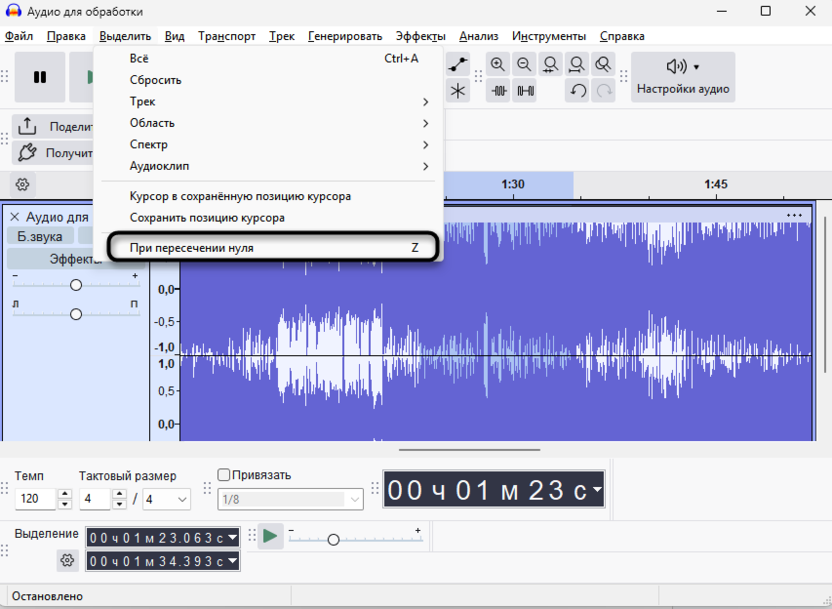Close the audio track with X button

point(14,217)
